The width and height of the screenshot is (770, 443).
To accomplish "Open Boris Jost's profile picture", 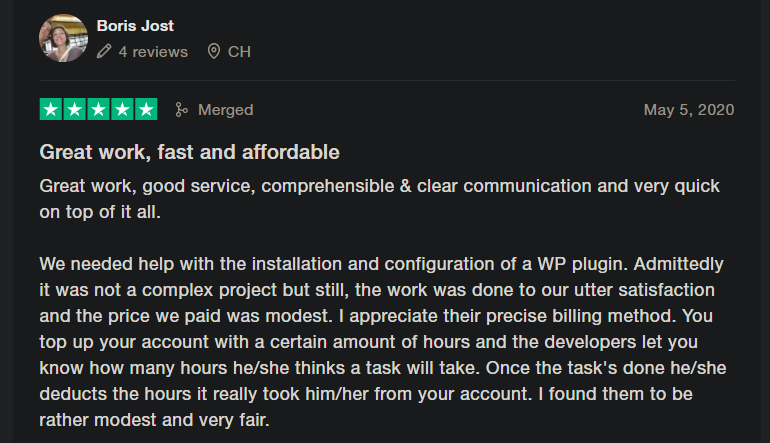I will tap(63, 38).
